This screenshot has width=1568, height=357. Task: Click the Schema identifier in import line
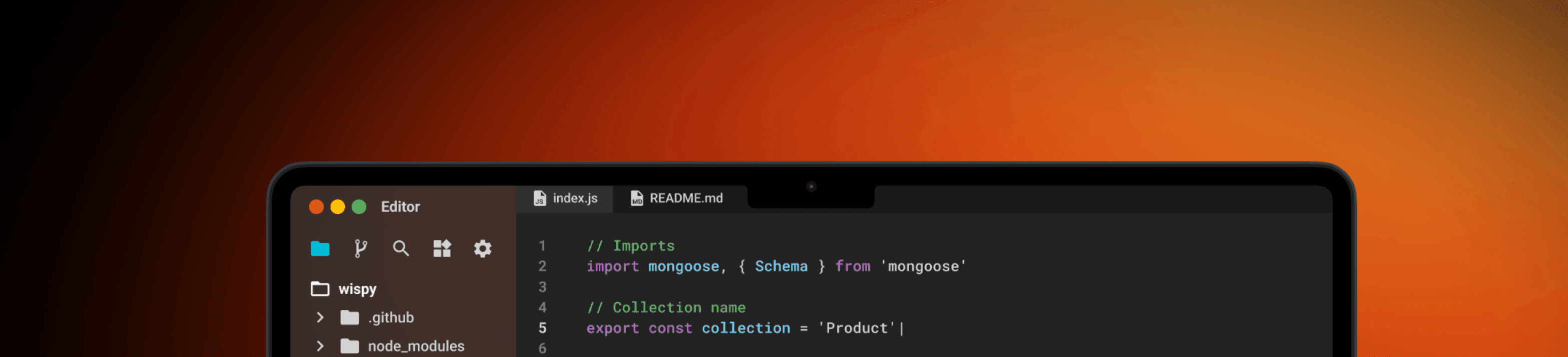[x=781, y=266]
